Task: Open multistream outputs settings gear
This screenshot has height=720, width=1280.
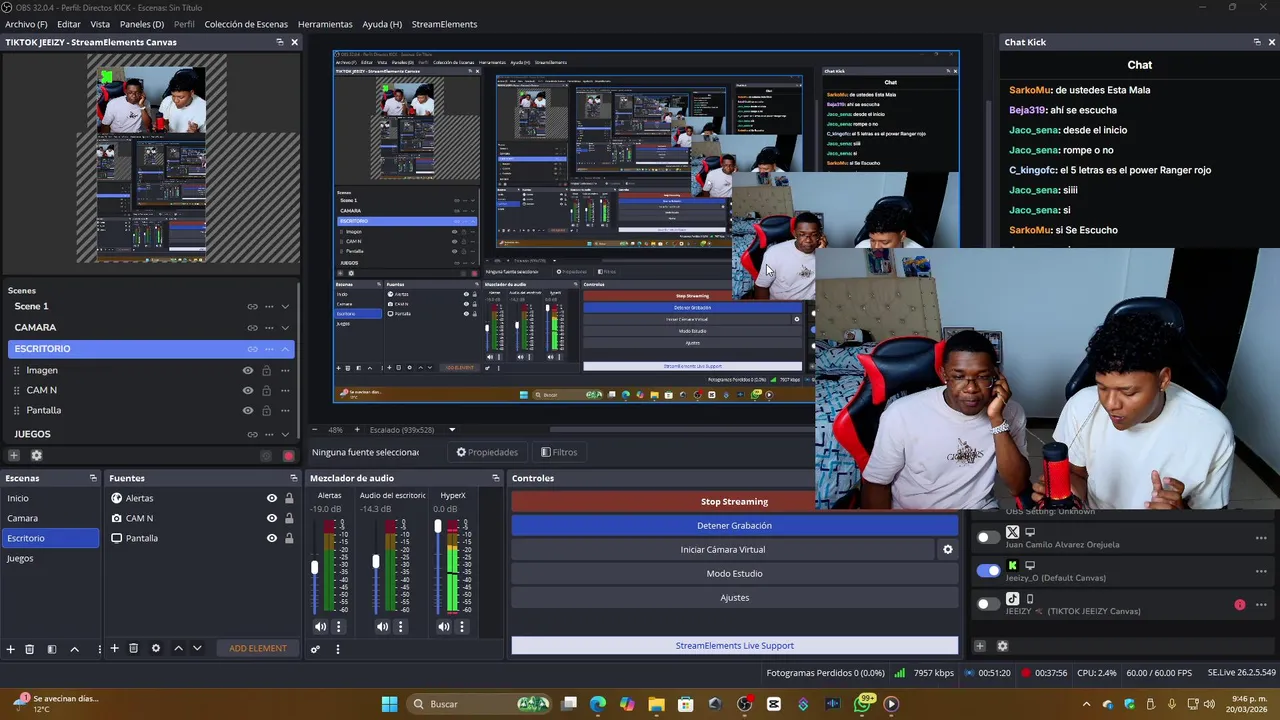Action: pyautogui.click(x=1003, y=647)
